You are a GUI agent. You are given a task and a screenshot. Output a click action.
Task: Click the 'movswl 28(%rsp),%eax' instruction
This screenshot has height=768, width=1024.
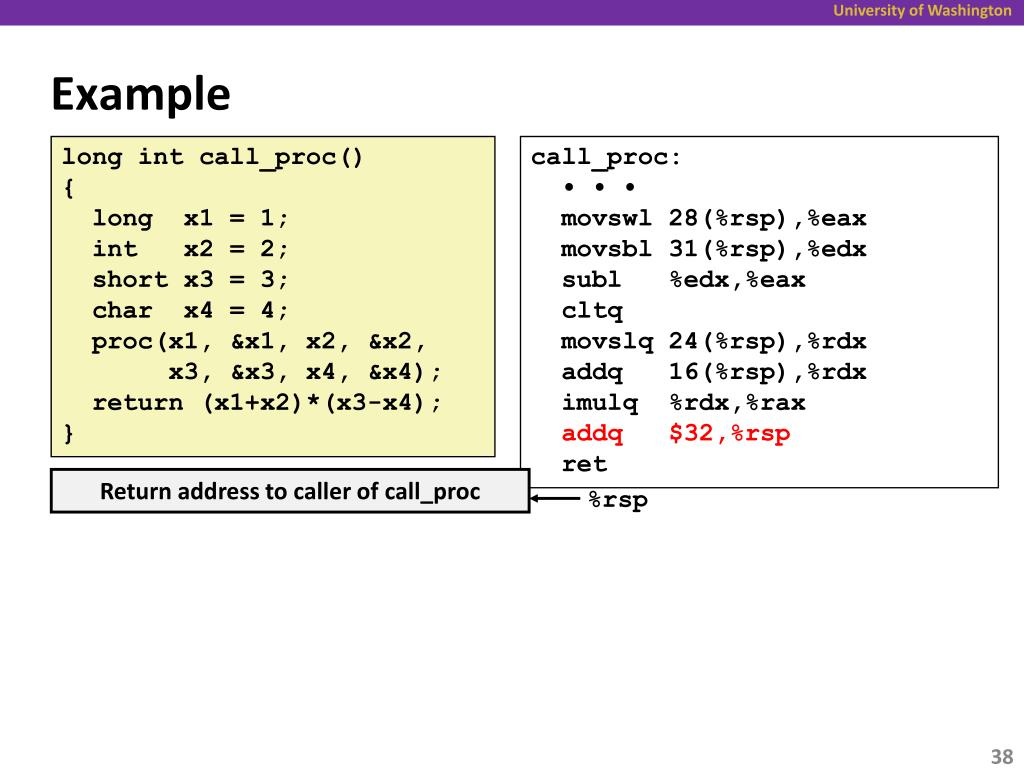tap(714, 218)
